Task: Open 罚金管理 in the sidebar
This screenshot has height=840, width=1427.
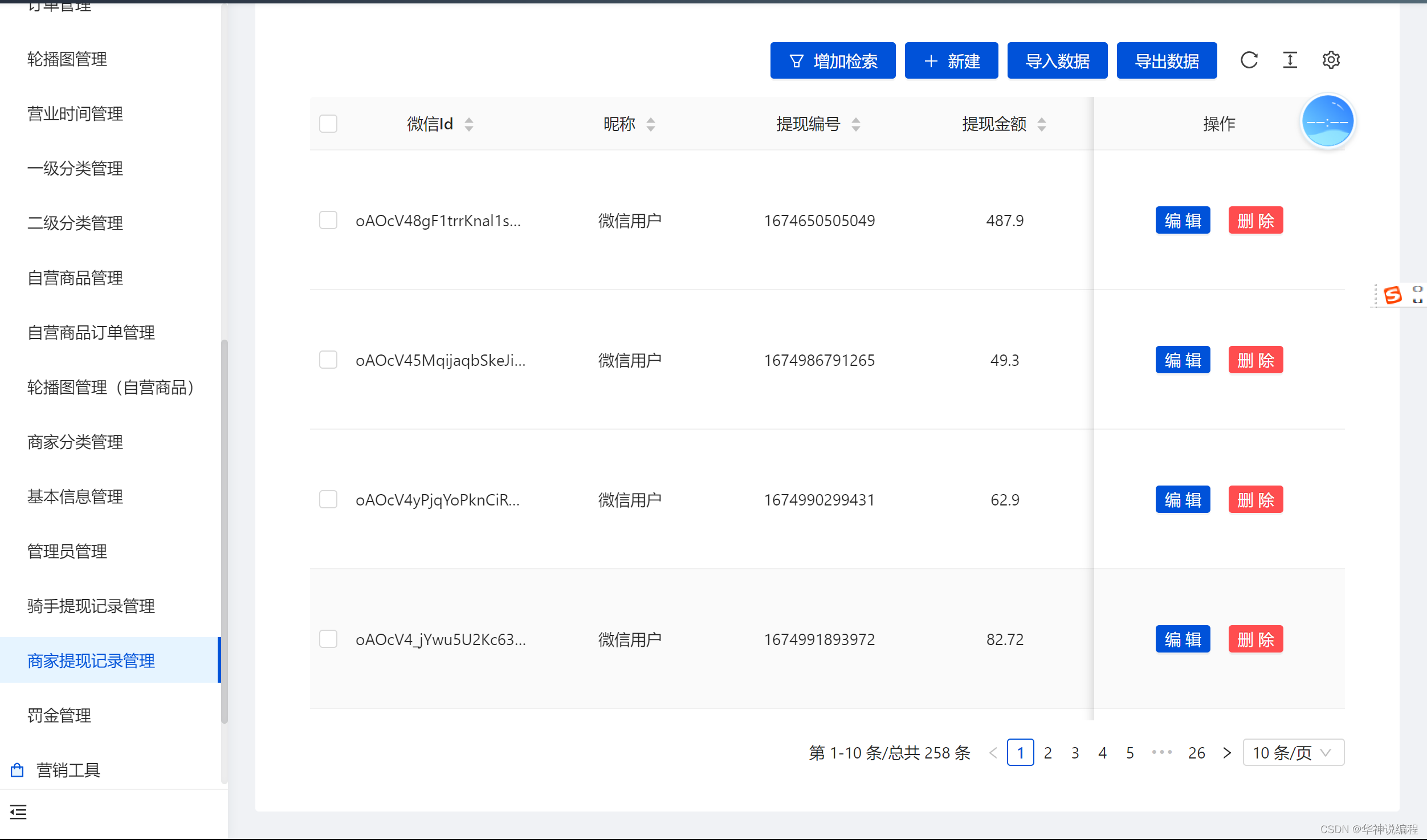Action: [59, 715]
